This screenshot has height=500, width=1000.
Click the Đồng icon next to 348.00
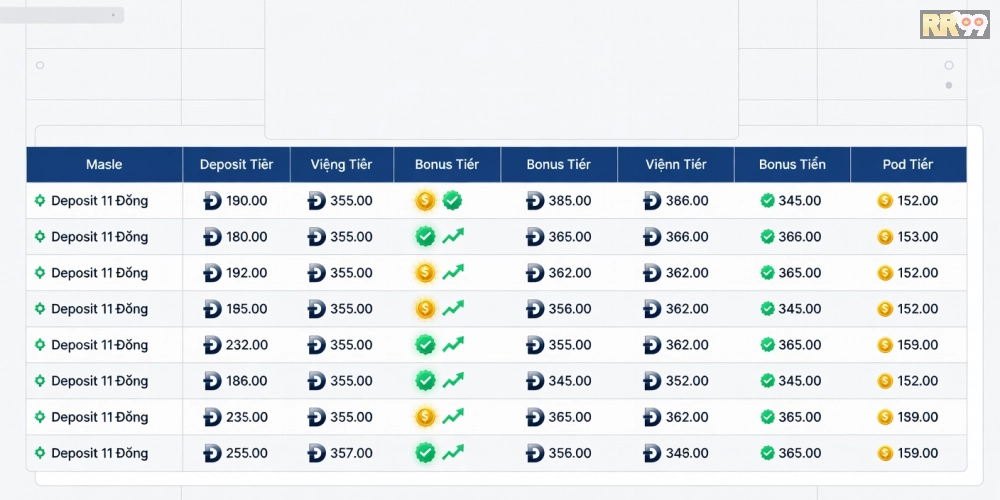coord(652,453)
